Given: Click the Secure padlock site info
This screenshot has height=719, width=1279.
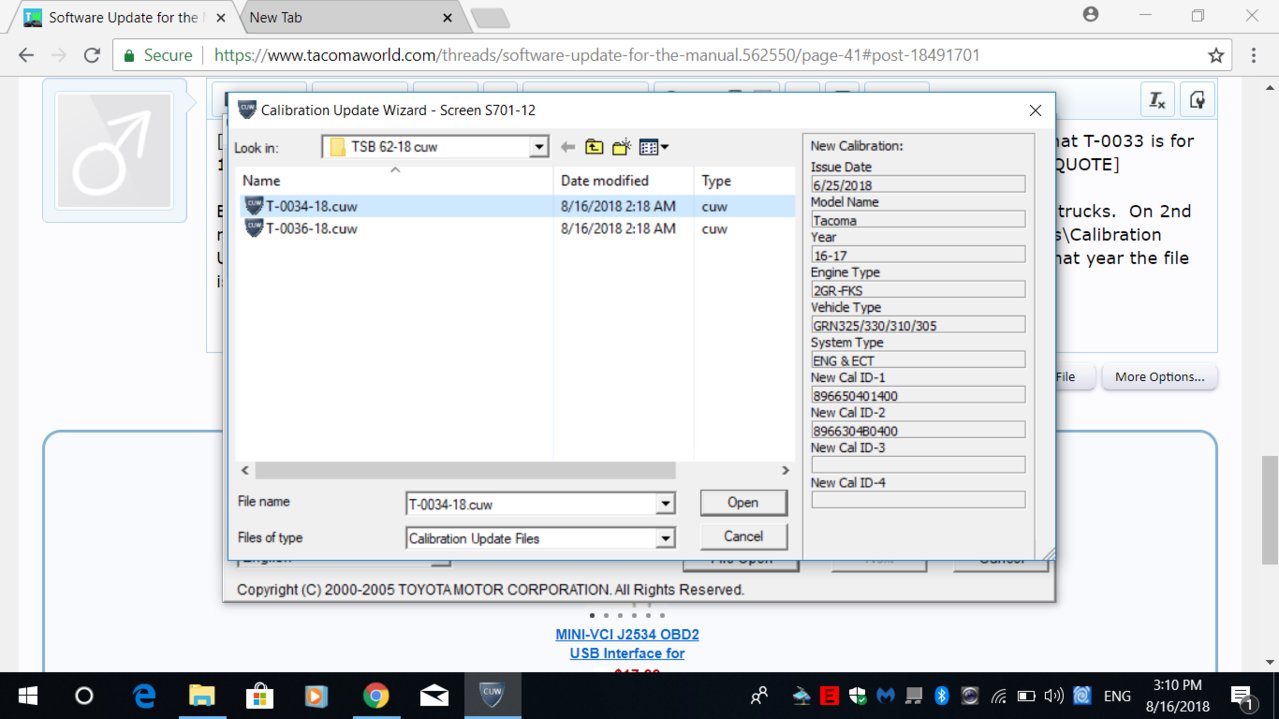Looking at the screenshot, I should pos(157,56).
